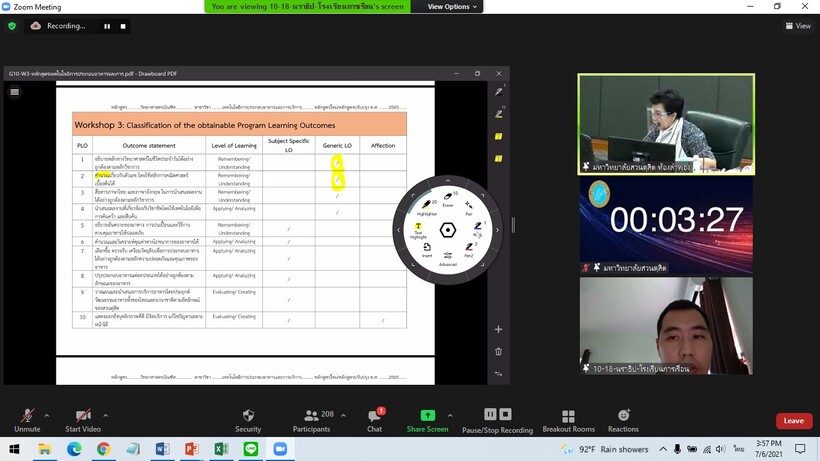The width and height of the screenshot is (820, 461).
Task: Click the green Share Screen button
Action: point(428,421)
